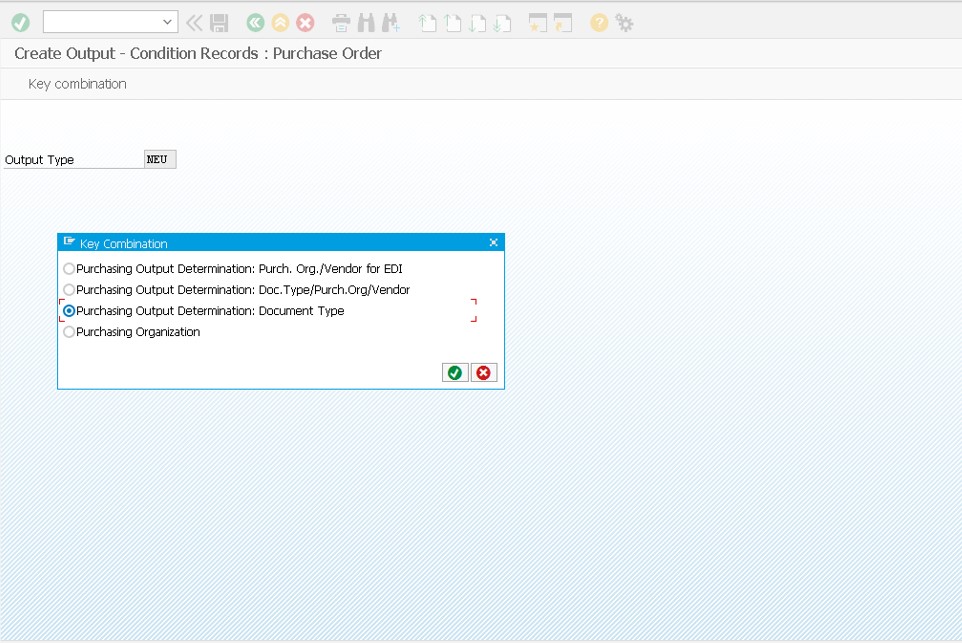The width and height of the screenshot is (962, 643).
Task: Select the Document Type radio option
Action: (x=69, y=311)
